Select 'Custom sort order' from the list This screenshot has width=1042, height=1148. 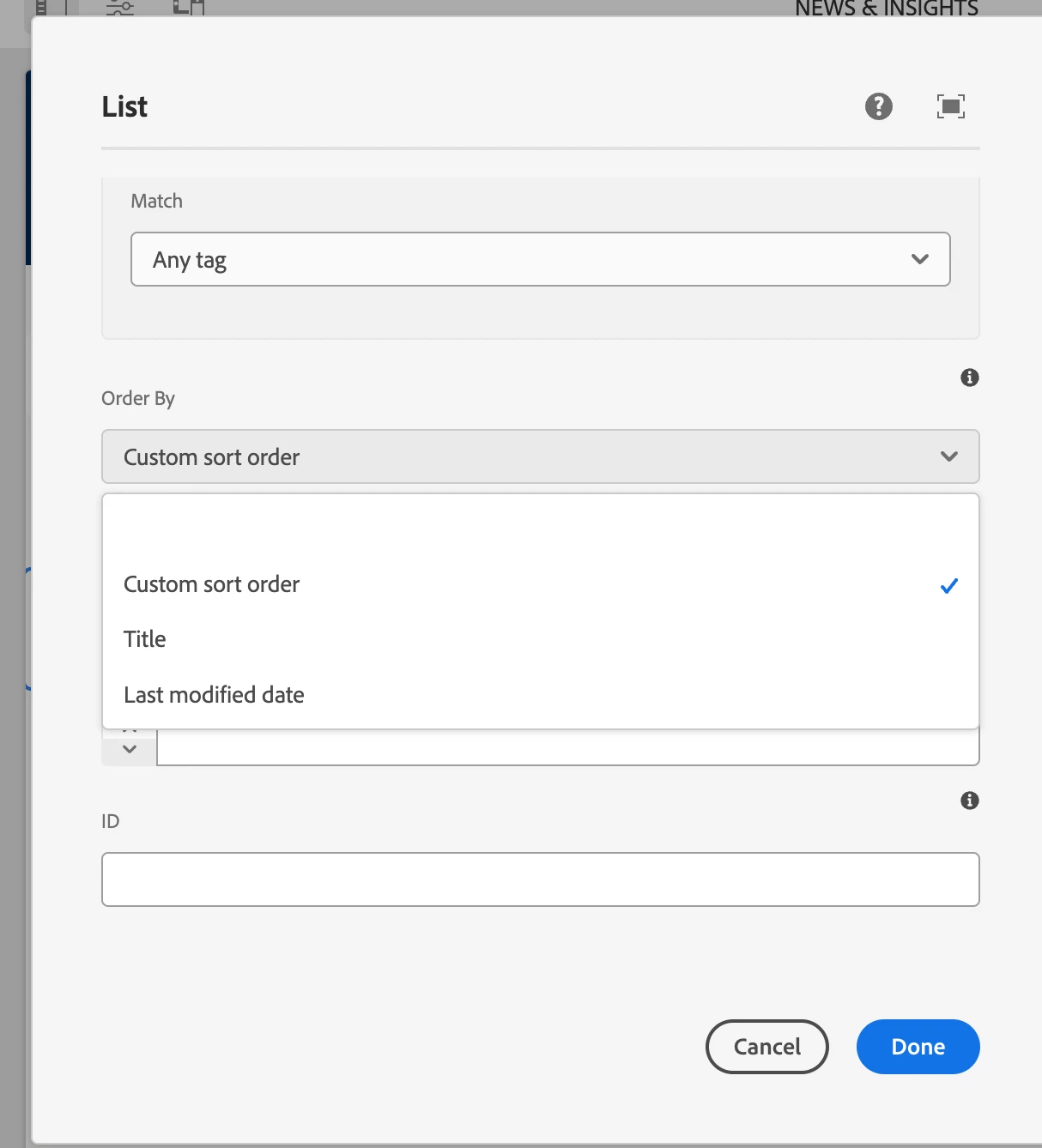click(212, 584)
